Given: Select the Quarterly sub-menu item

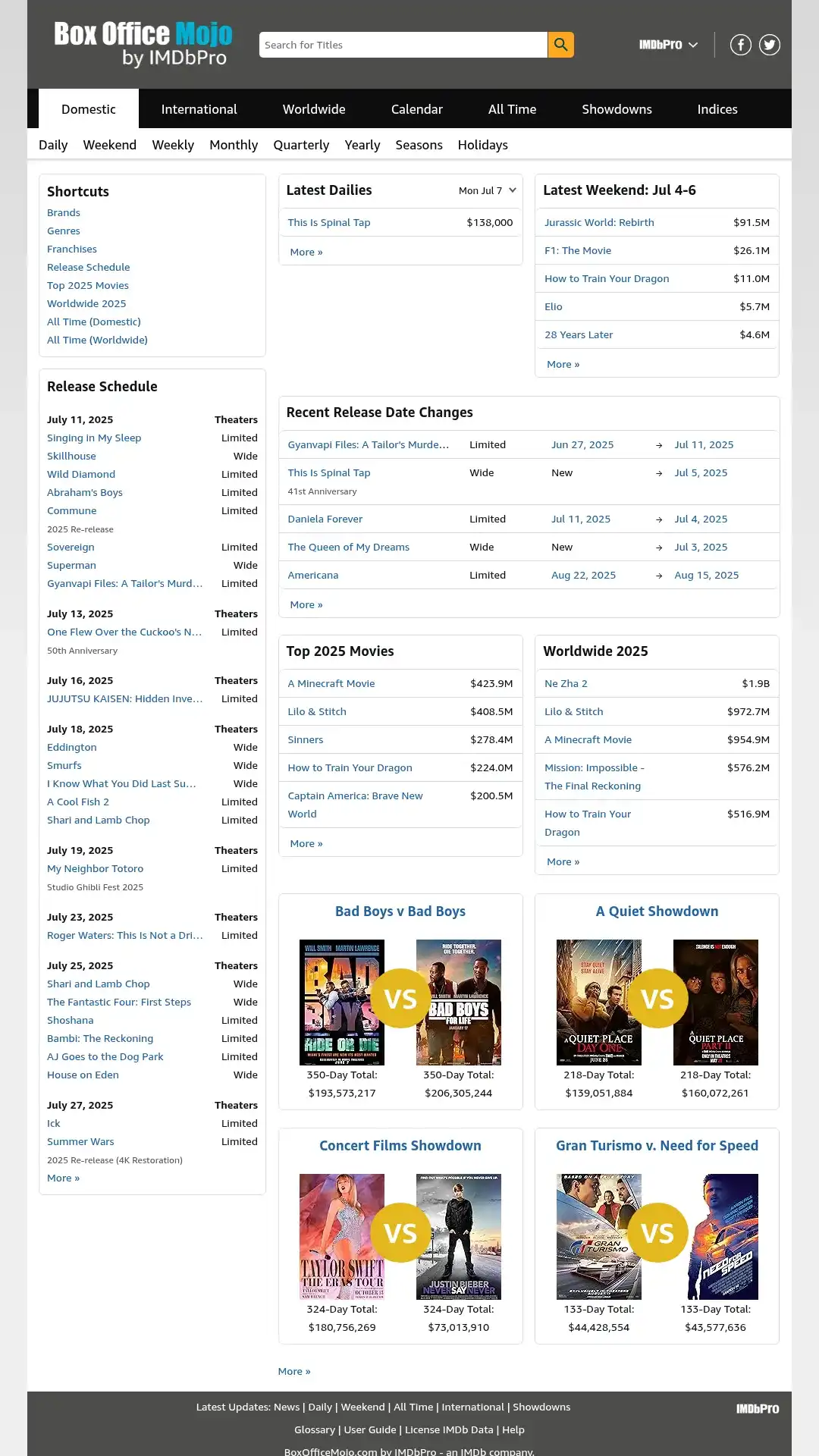Looking at the screenshot, I should click(301, 145).
